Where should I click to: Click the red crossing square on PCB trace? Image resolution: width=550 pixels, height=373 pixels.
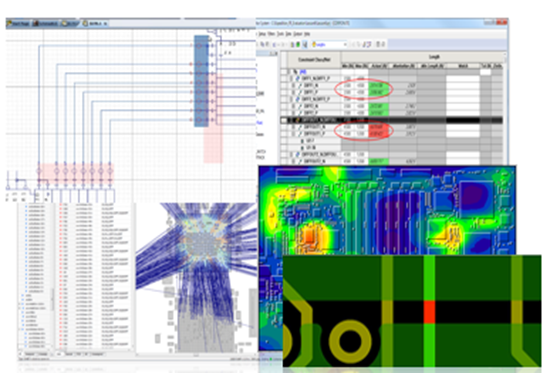pyautogui.click(x=429, y=312)
